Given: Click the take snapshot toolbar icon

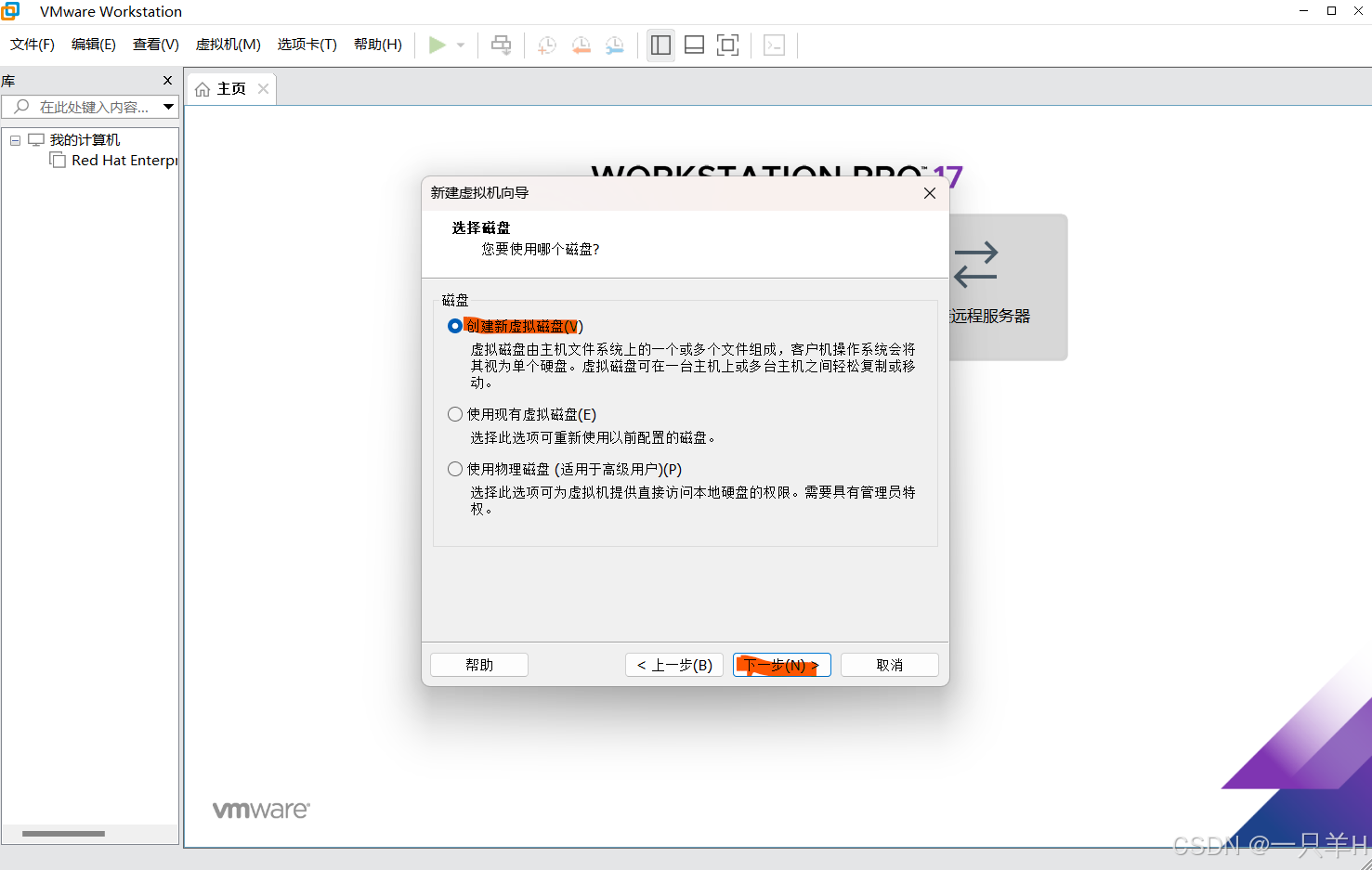Looking at the screenshot, I should (547, 45).
